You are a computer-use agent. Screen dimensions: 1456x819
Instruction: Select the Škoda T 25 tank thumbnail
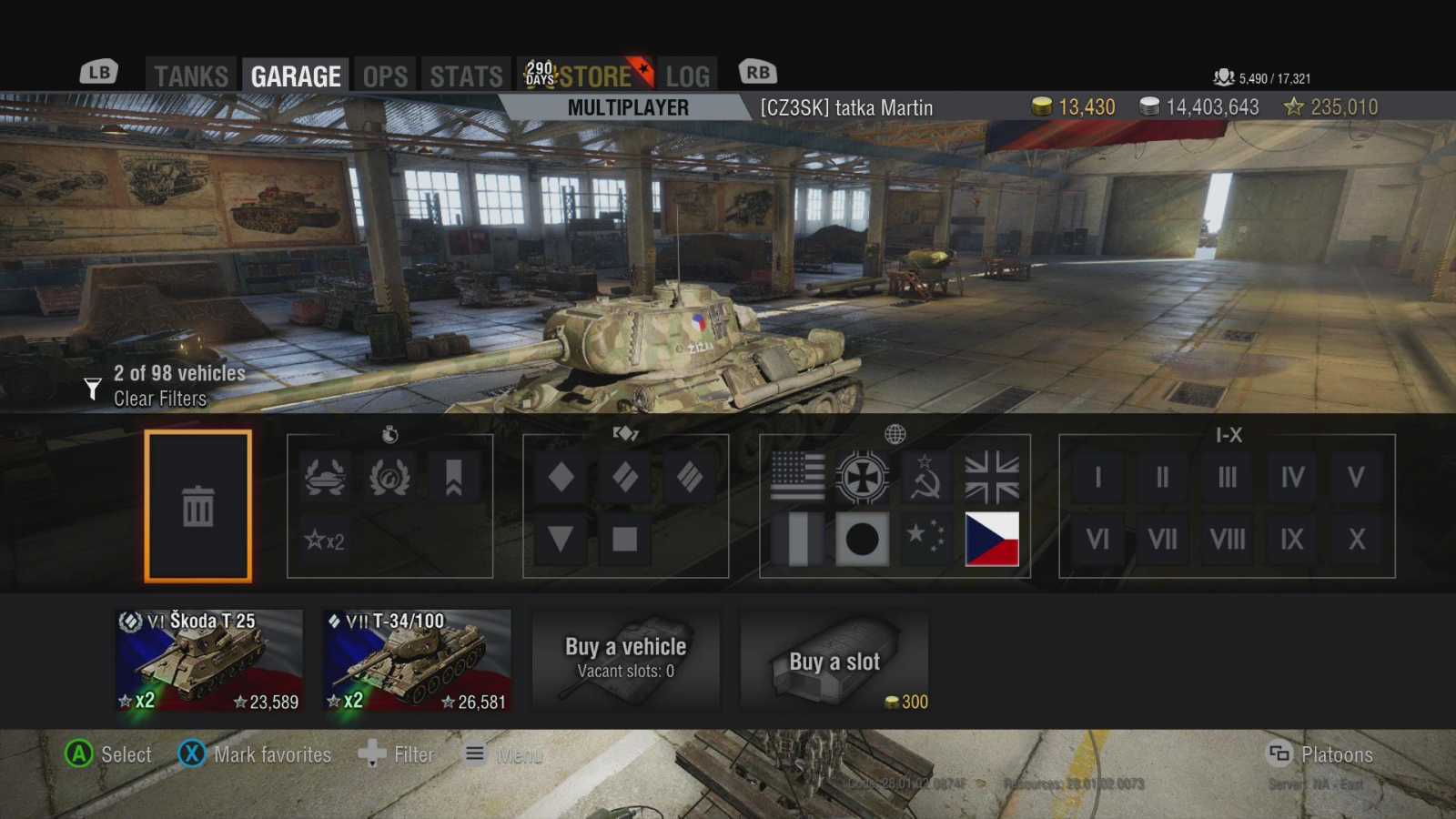pyautogui.click(x=209, y=662)
